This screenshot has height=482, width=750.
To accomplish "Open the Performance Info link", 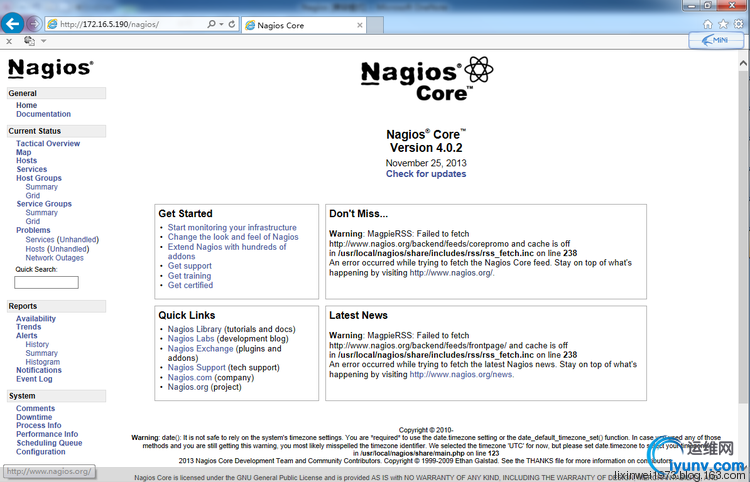I will point(47,434).
